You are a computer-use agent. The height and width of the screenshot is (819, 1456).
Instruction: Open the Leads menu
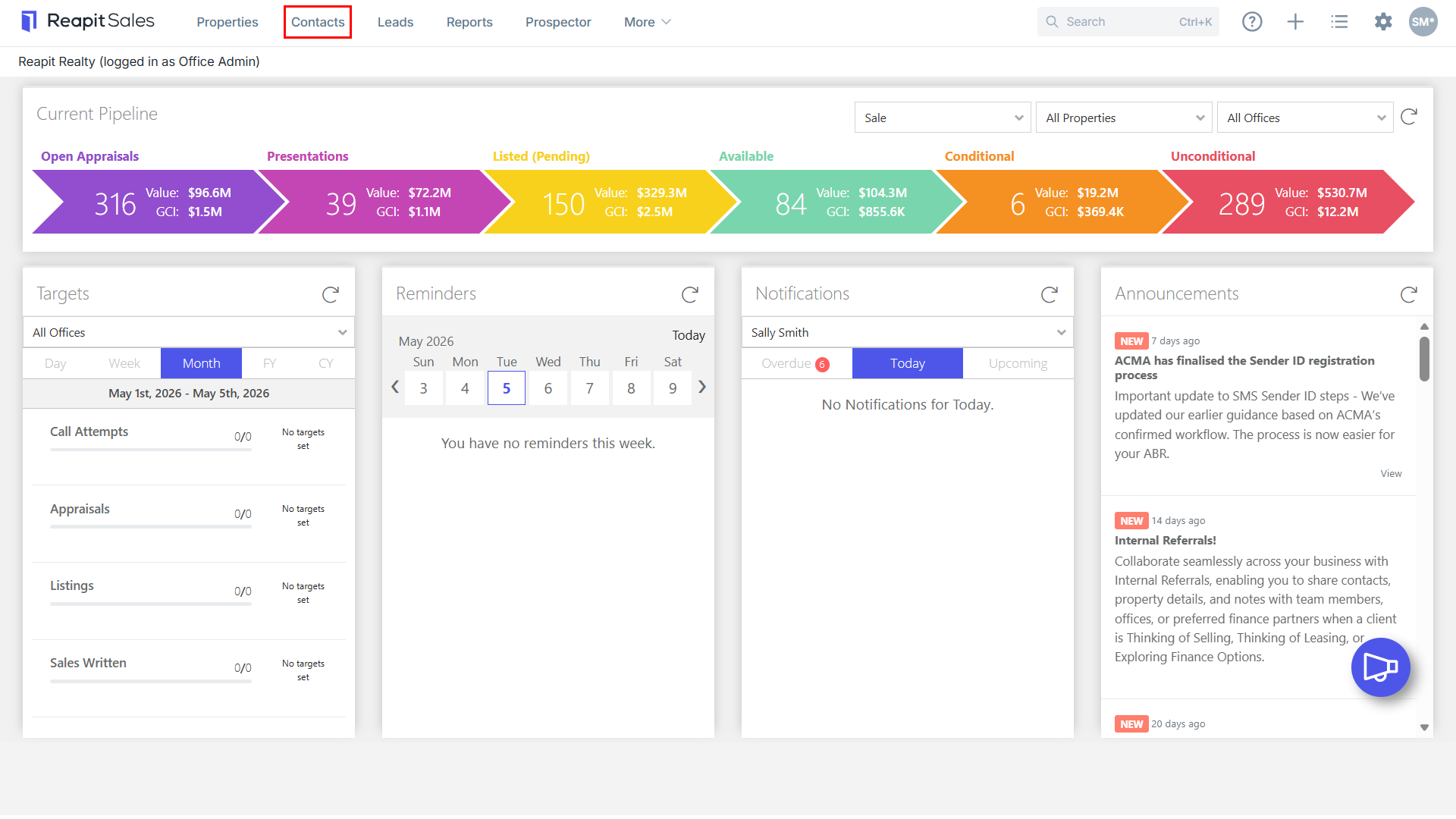[x=396, y=22]
